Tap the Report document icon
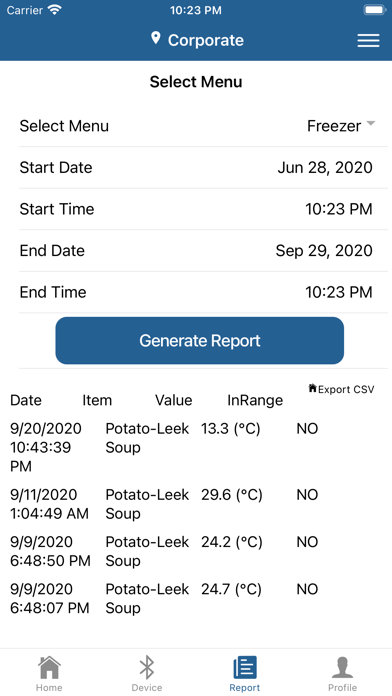This screenshot has height=696, width=392. tap(245, 668)
